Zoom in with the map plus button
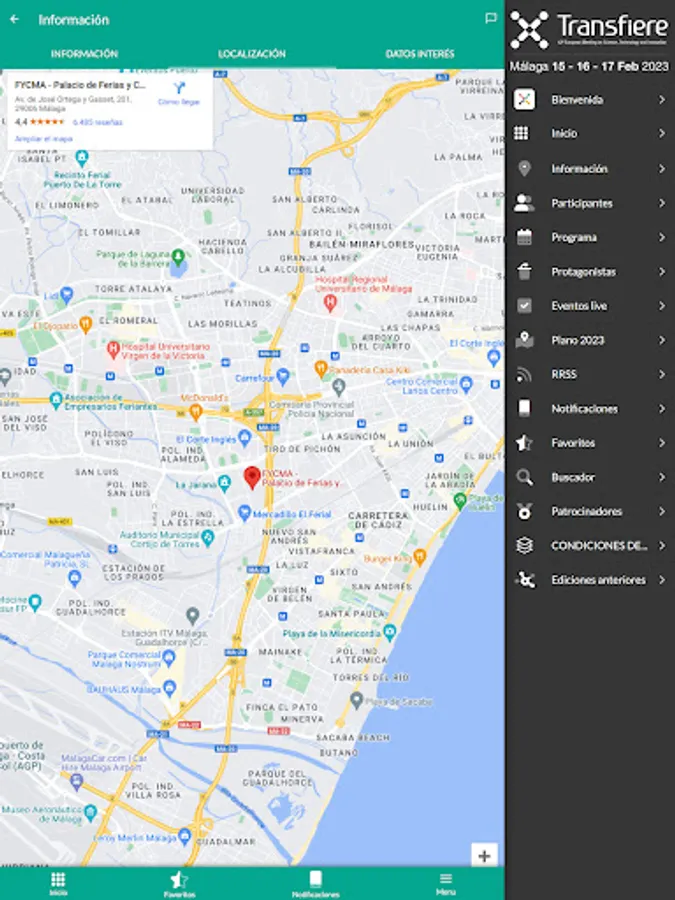 click(x=484, y=856)
